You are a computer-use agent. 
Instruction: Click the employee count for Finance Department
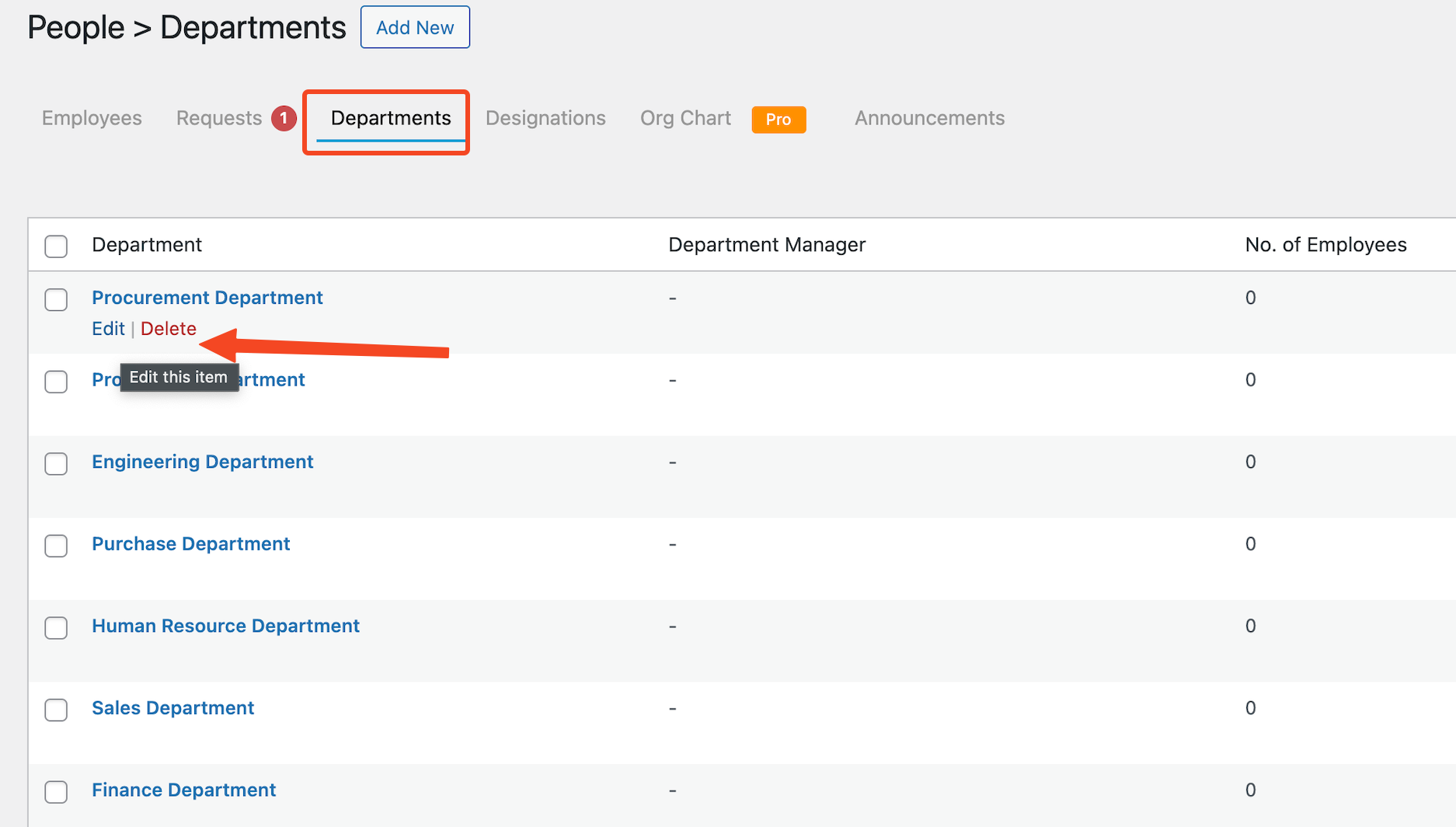(x=1251, y=790)
